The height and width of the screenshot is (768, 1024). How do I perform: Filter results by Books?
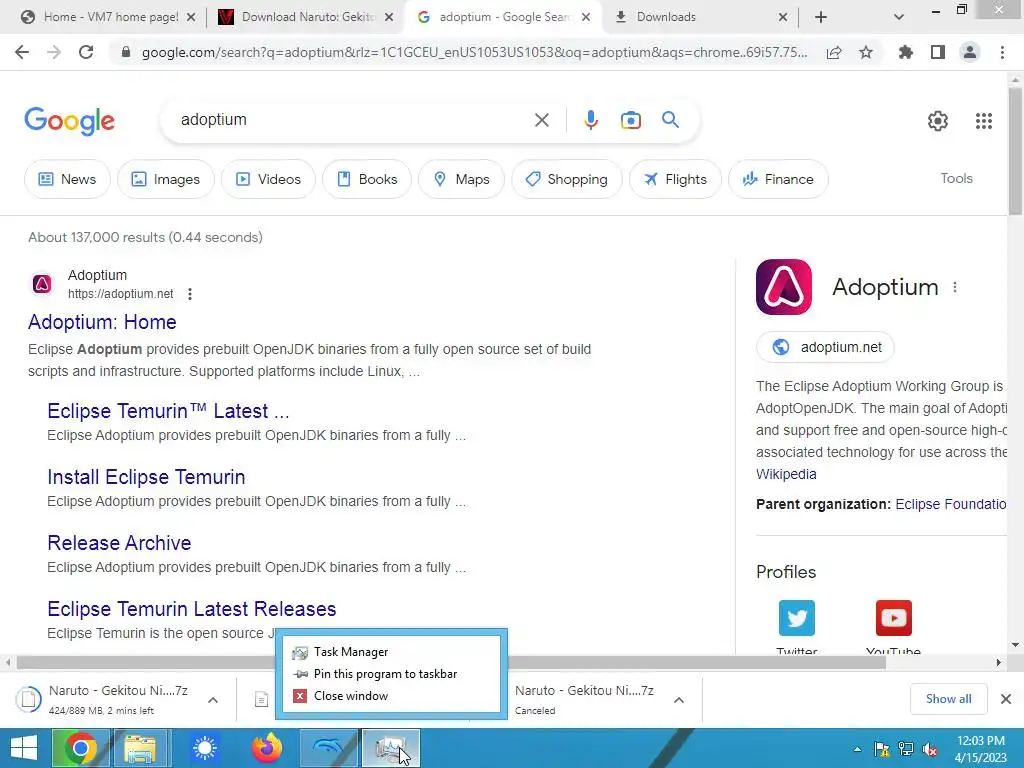pos(367,179)
